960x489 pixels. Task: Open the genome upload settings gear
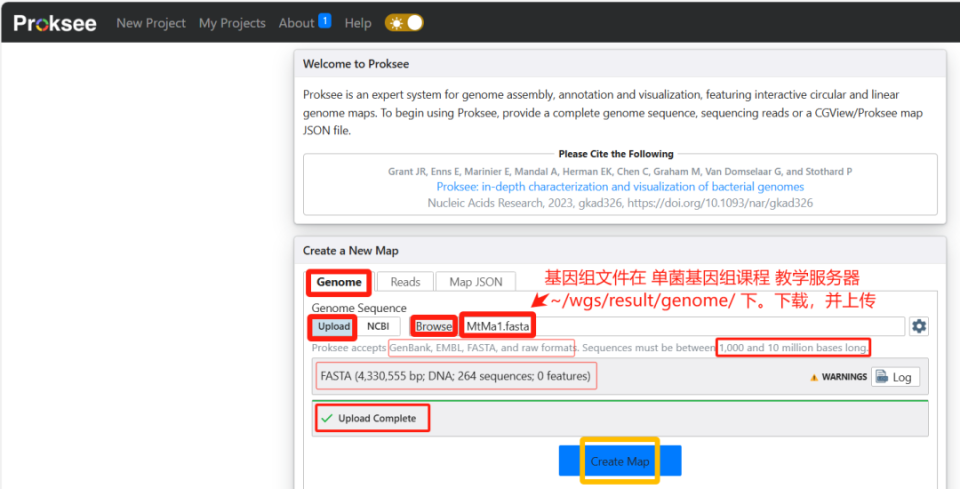(x=919, y=326)
